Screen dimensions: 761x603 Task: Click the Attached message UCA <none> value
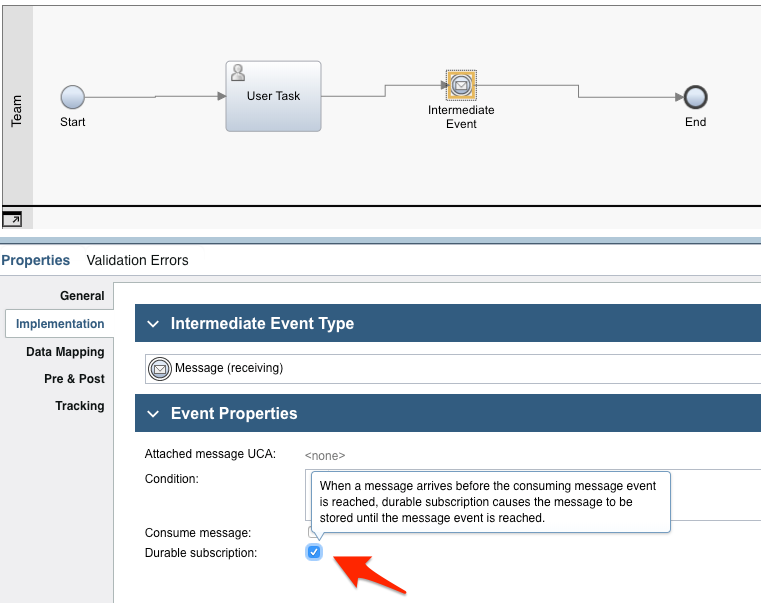(x=325, y=455)
